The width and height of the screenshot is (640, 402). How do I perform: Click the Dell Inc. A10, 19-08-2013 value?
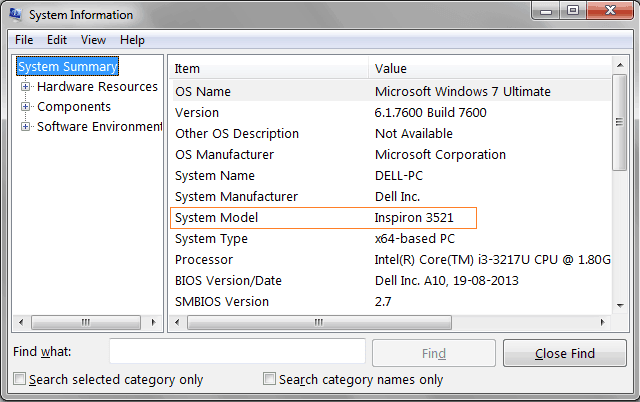[x=447, y=281]
